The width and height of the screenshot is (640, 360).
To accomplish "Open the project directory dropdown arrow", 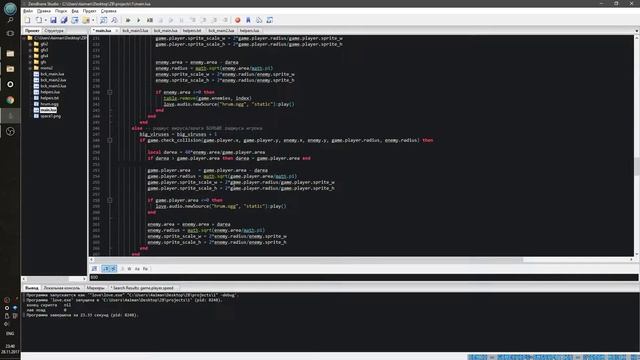I will 93,20.
